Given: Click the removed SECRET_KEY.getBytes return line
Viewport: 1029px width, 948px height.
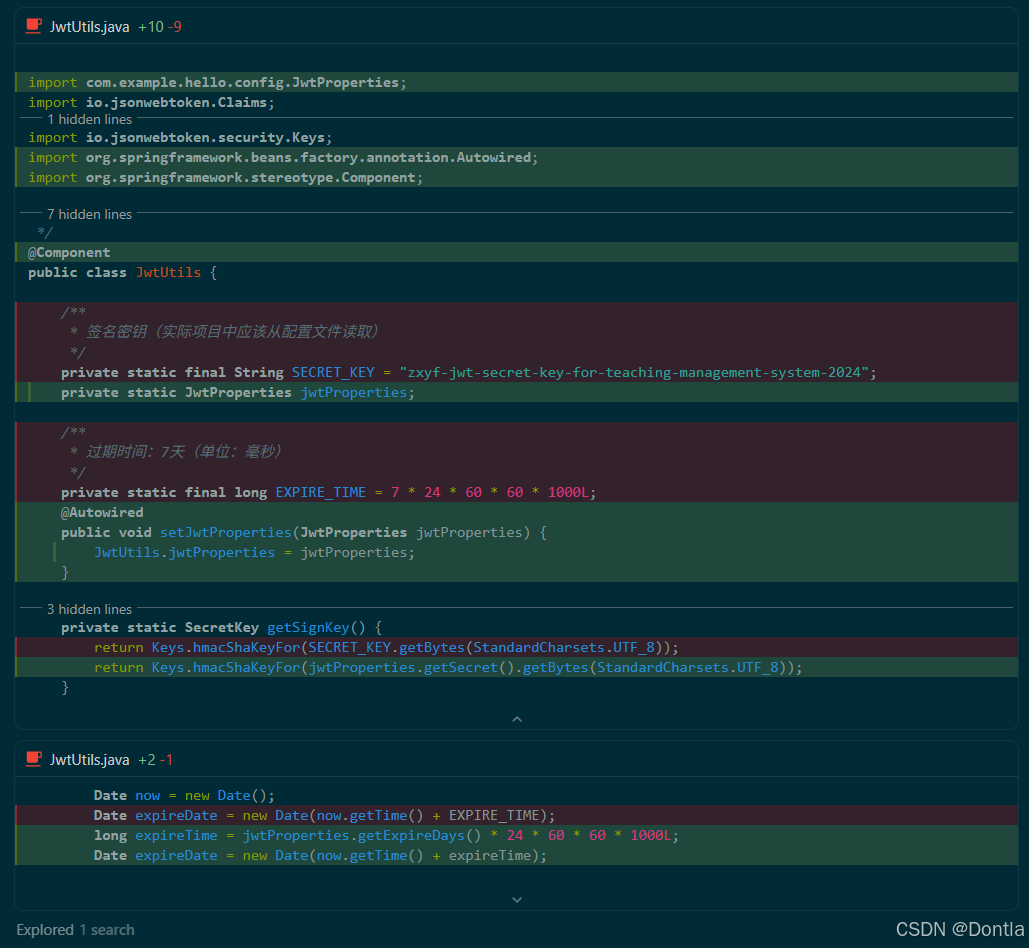Looking at the screenshot, I should click(x=516, y=647).
